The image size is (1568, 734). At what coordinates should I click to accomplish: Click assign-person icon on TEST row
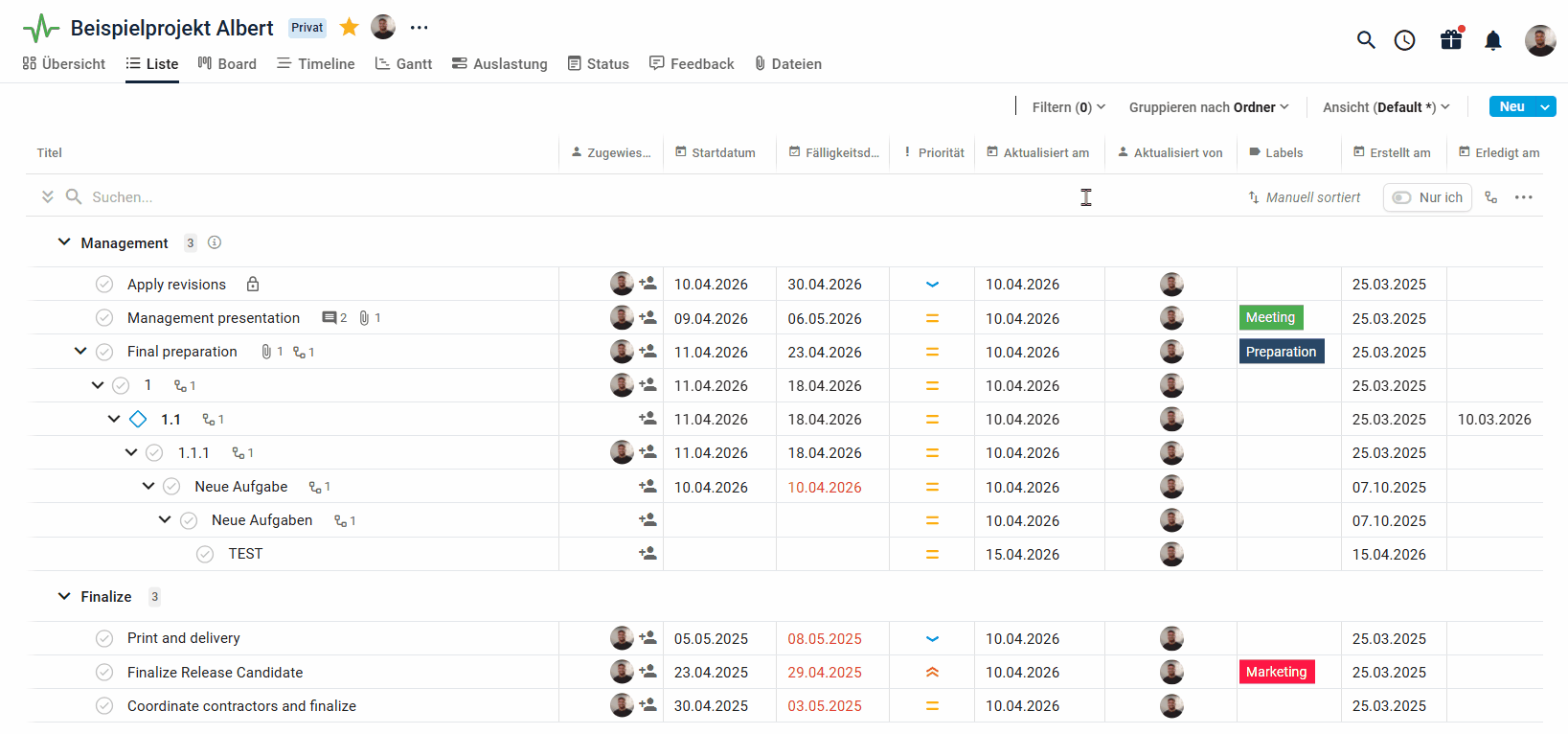(648, 554)
